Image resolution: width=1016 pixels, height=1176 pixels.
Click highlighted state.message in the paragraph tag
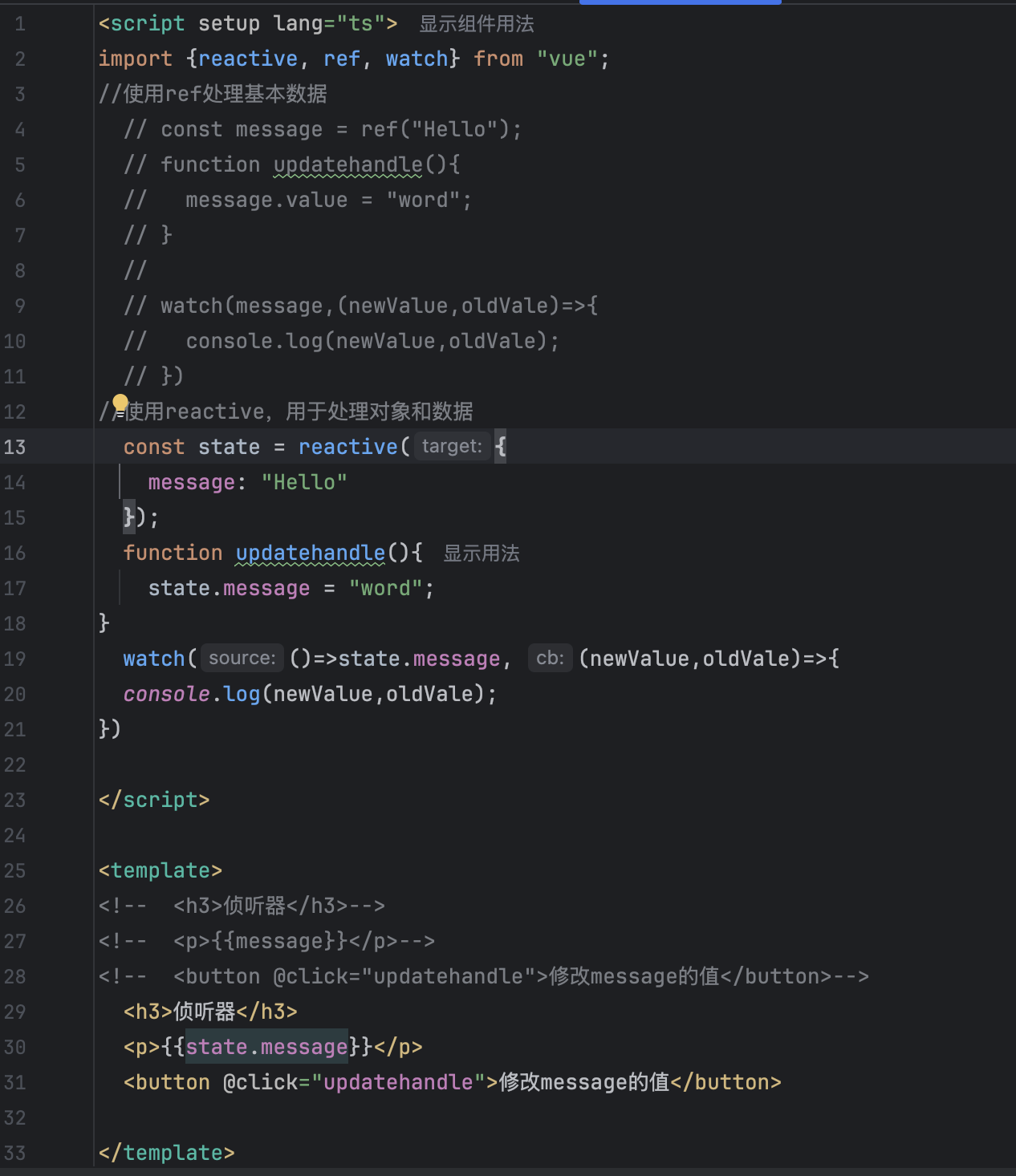(266, 1048)
